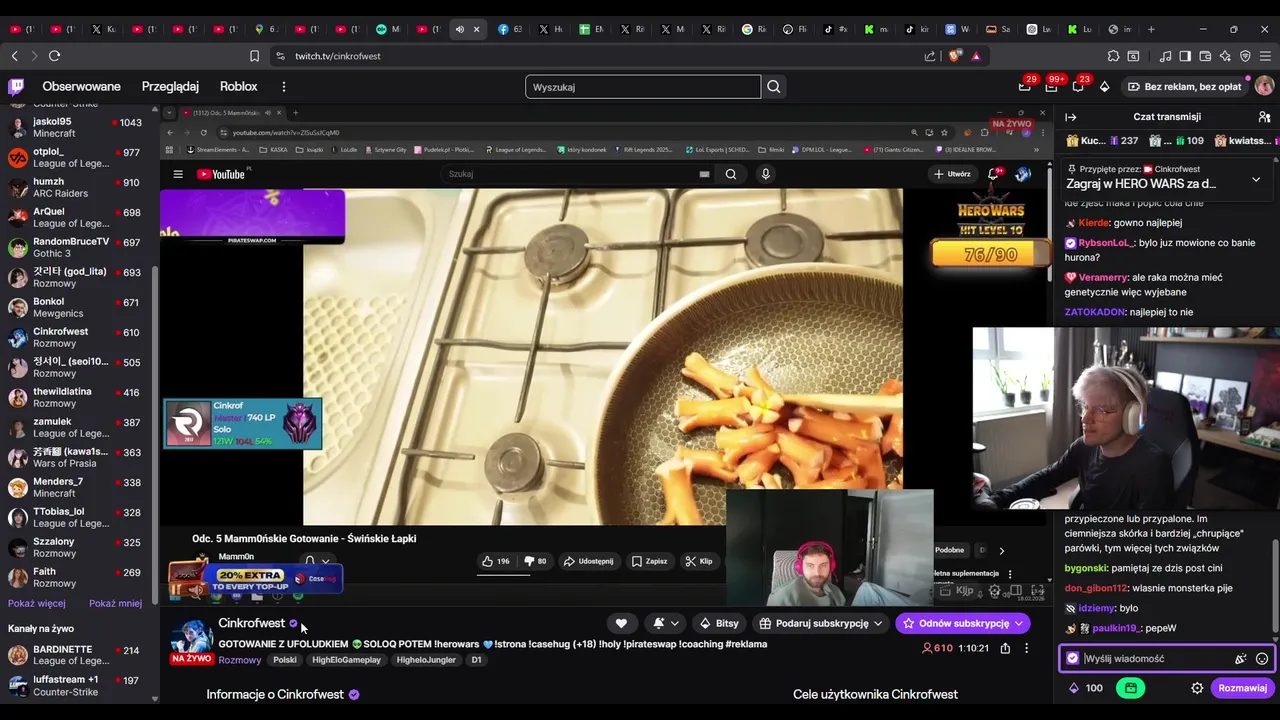The width and height of the screenshot is (1280, 720).
Task: Click the 100 channel points balance
Action: pyautogui.click(x=1086, y=688)
